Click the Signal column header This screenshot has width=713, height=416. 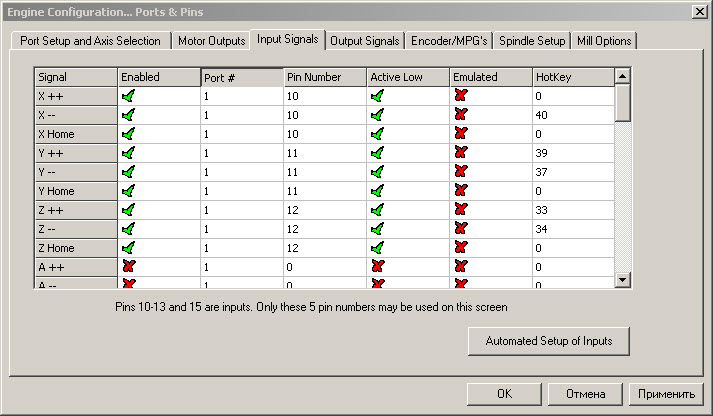point(76,77)
